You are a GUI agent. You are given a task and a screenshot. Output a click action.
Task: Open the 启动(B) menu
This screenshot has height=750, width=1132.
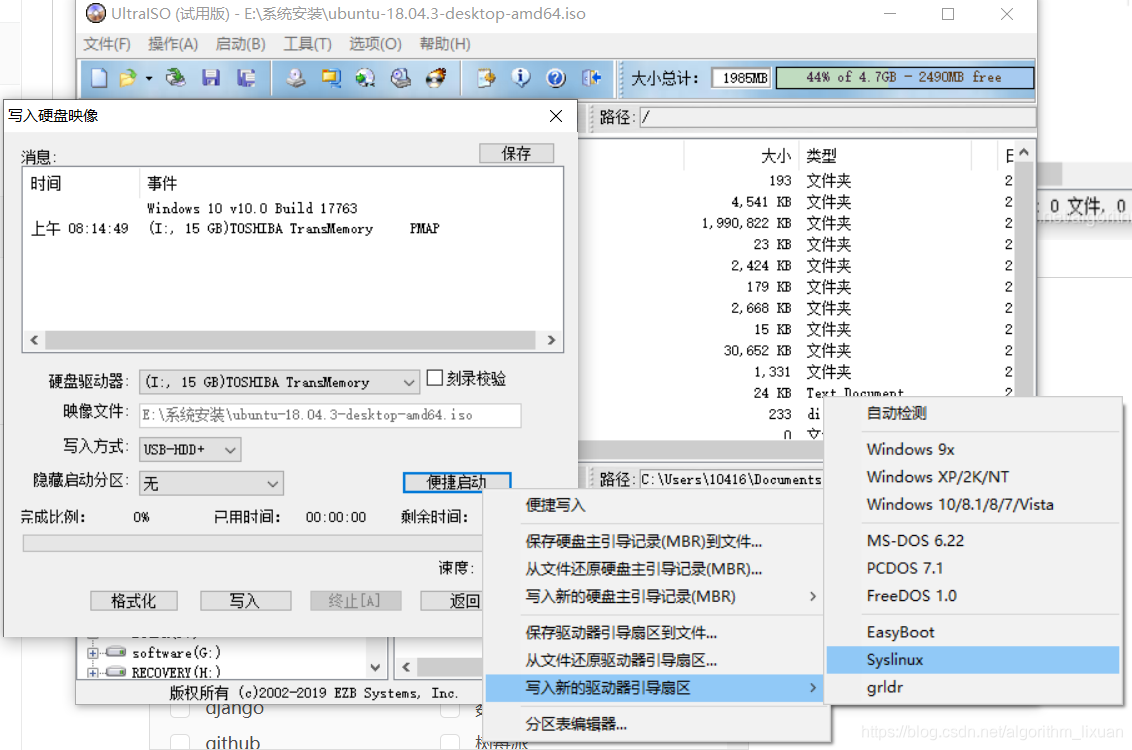pyautogui.click(x=240, y=44)
